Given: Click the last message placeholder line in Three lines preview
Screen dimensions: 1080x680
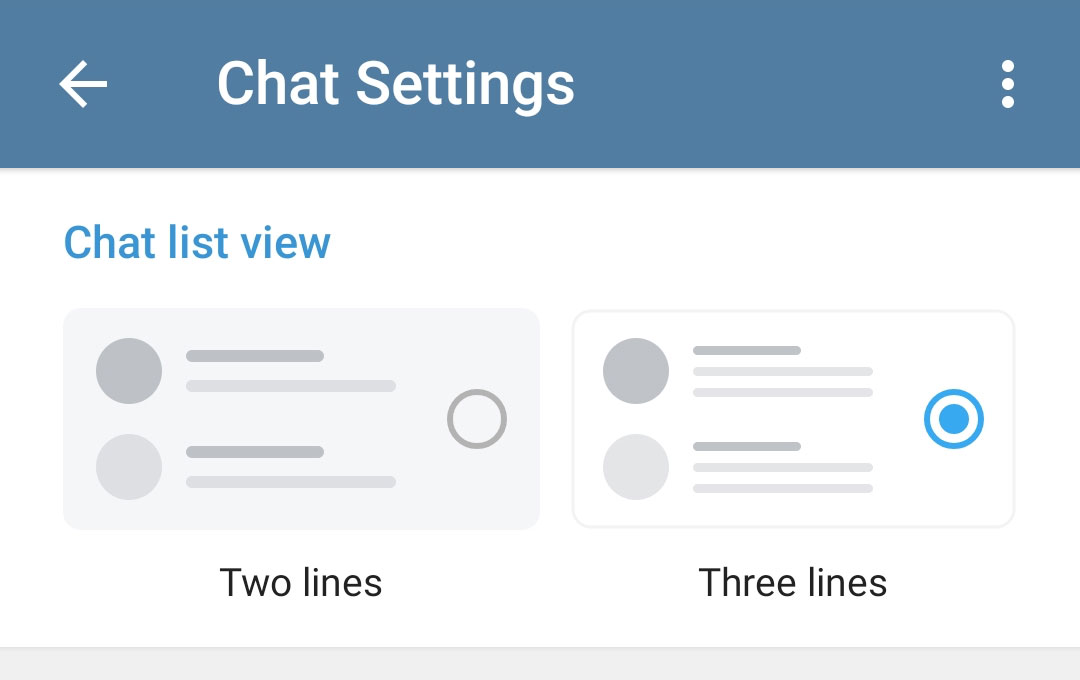Looking at the screenshot, I should click(783, 489).
